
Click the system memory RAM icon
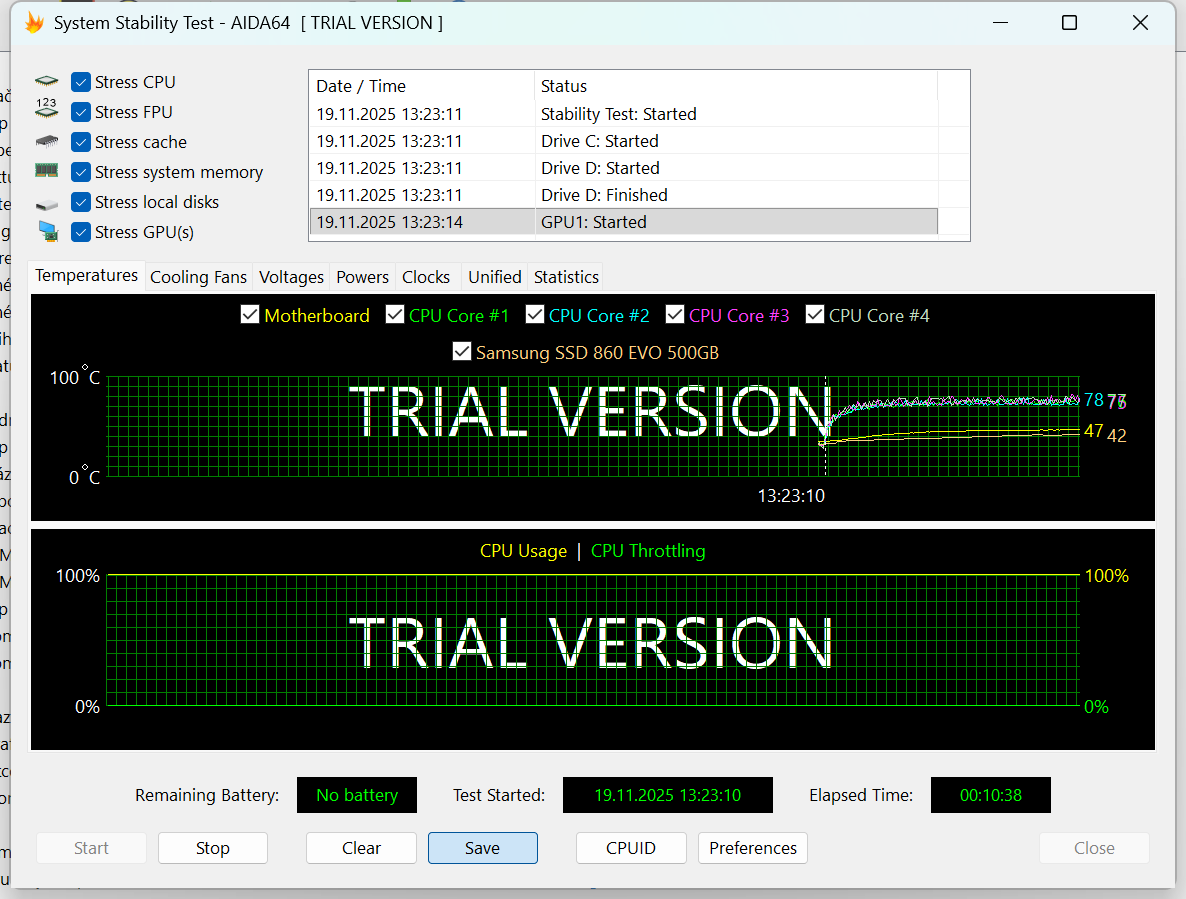(x=46, y=171)
